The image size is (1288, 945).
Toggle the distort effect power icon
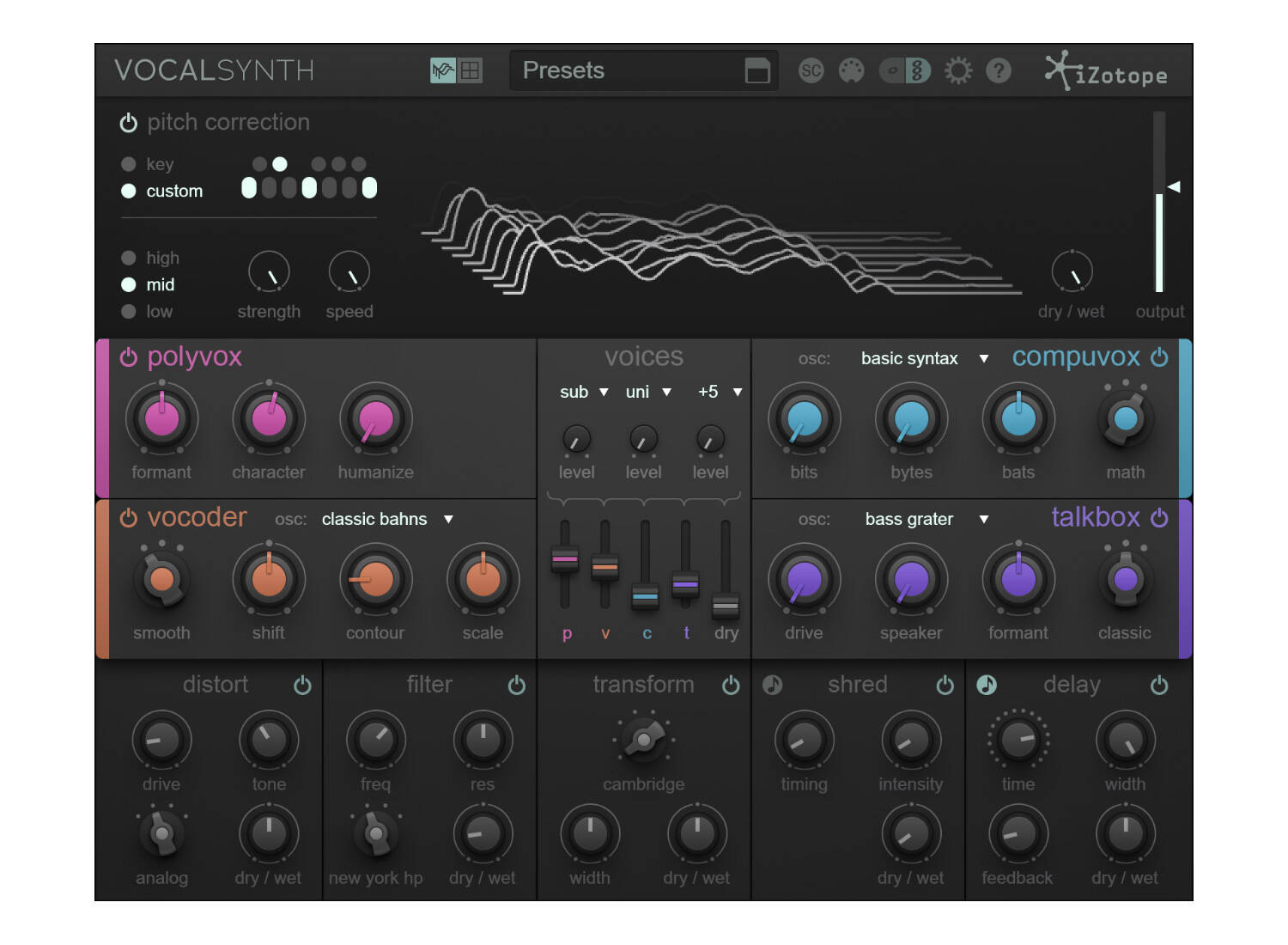click(302, 686)
